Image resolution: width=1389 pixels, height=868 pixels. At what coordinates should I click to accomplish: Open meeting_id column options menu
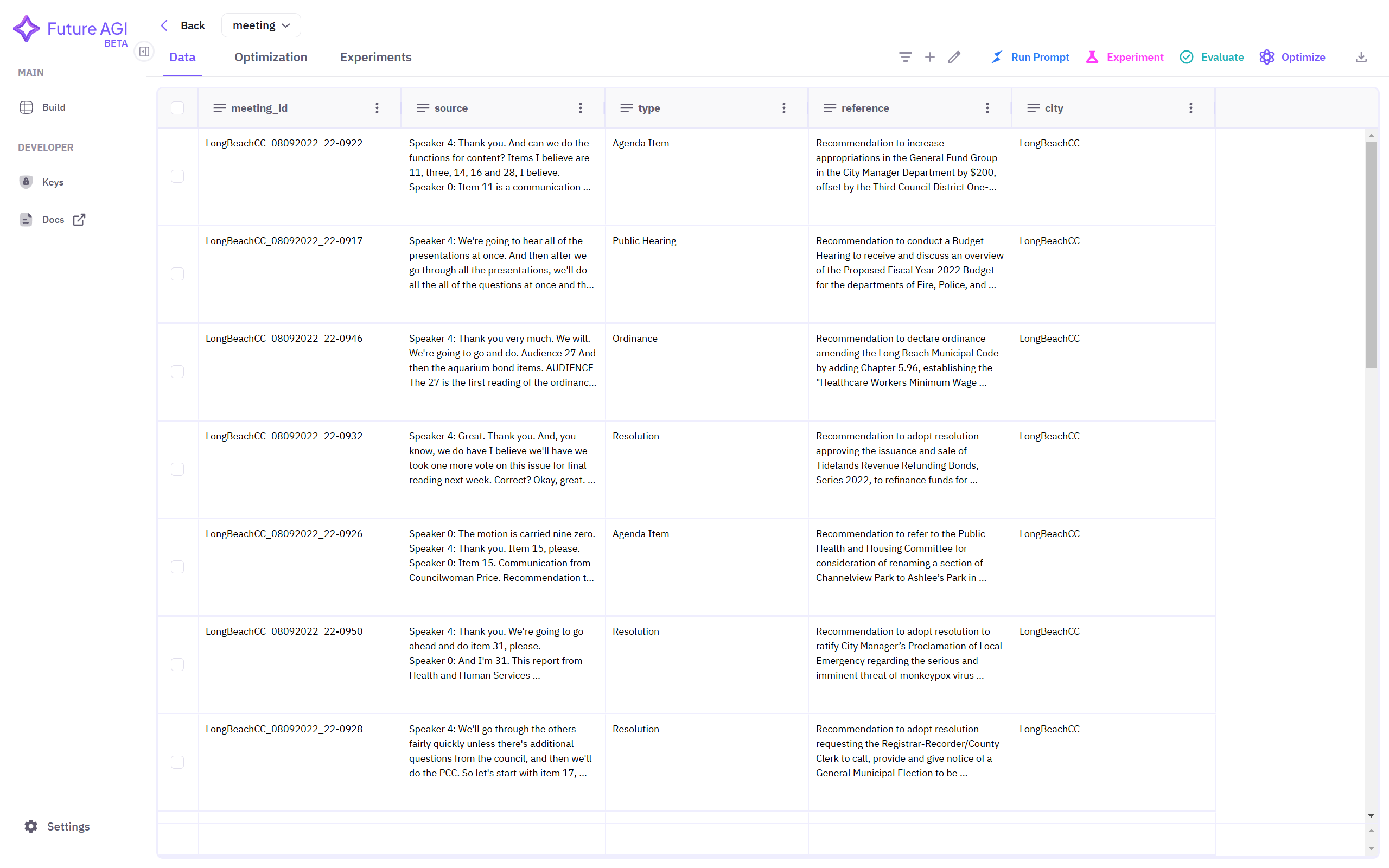(x=377, y=108)
